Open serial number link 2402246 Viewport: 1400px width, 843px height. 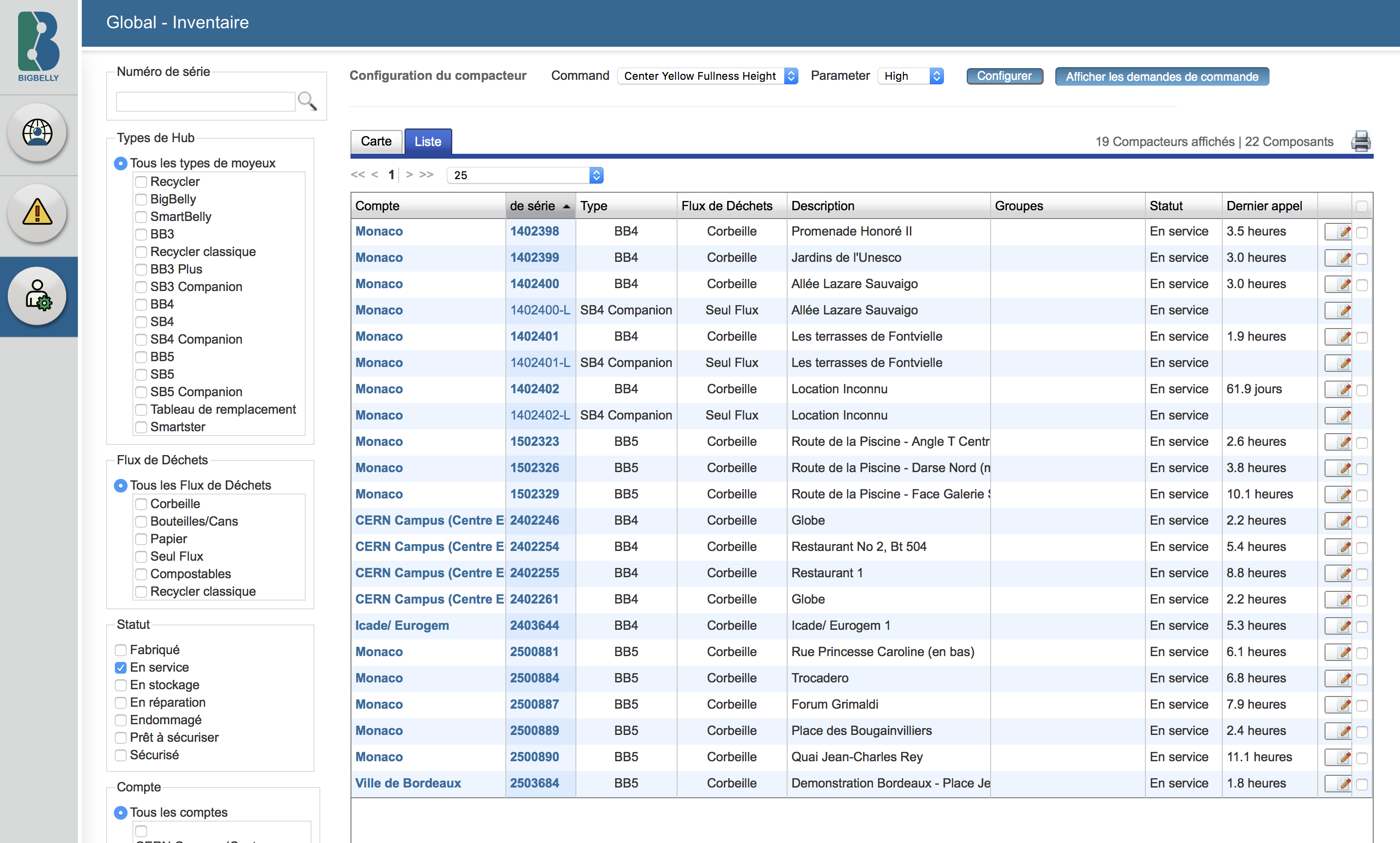pyautogui.click(x=534, y=520)
